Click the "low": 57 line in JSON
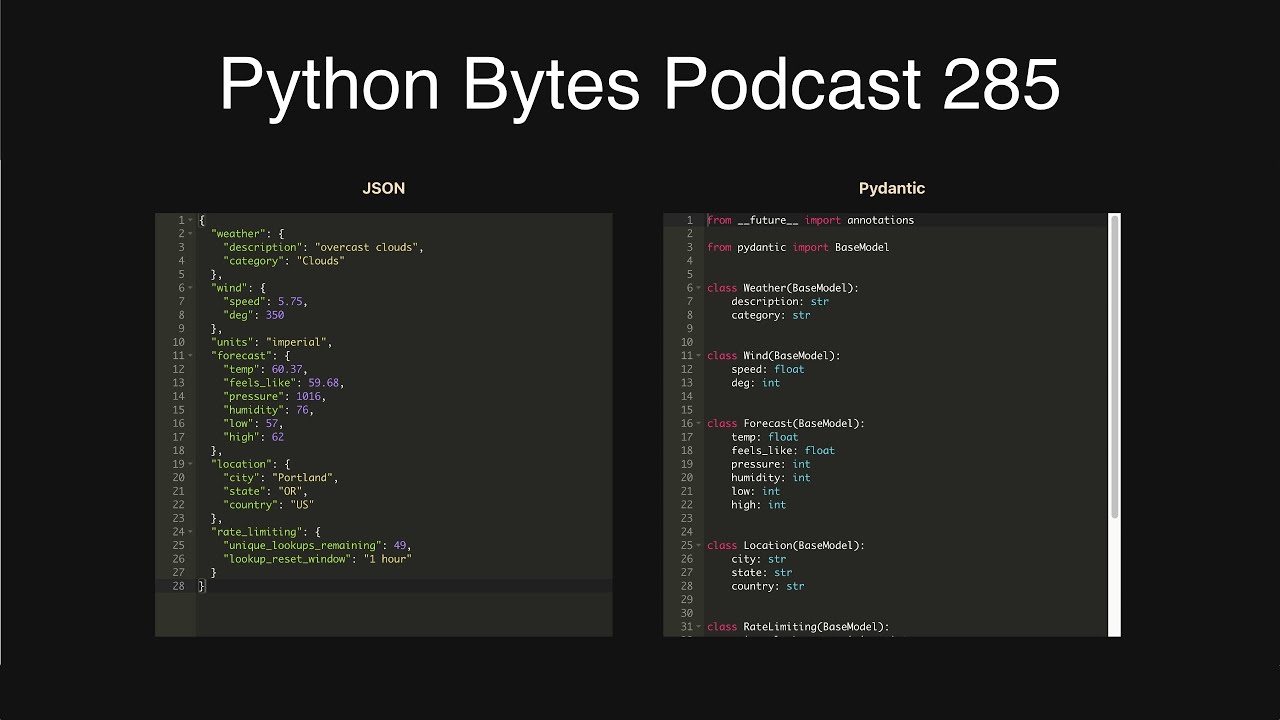Screen dimensions: 1280x720 (x=253, y=423)
